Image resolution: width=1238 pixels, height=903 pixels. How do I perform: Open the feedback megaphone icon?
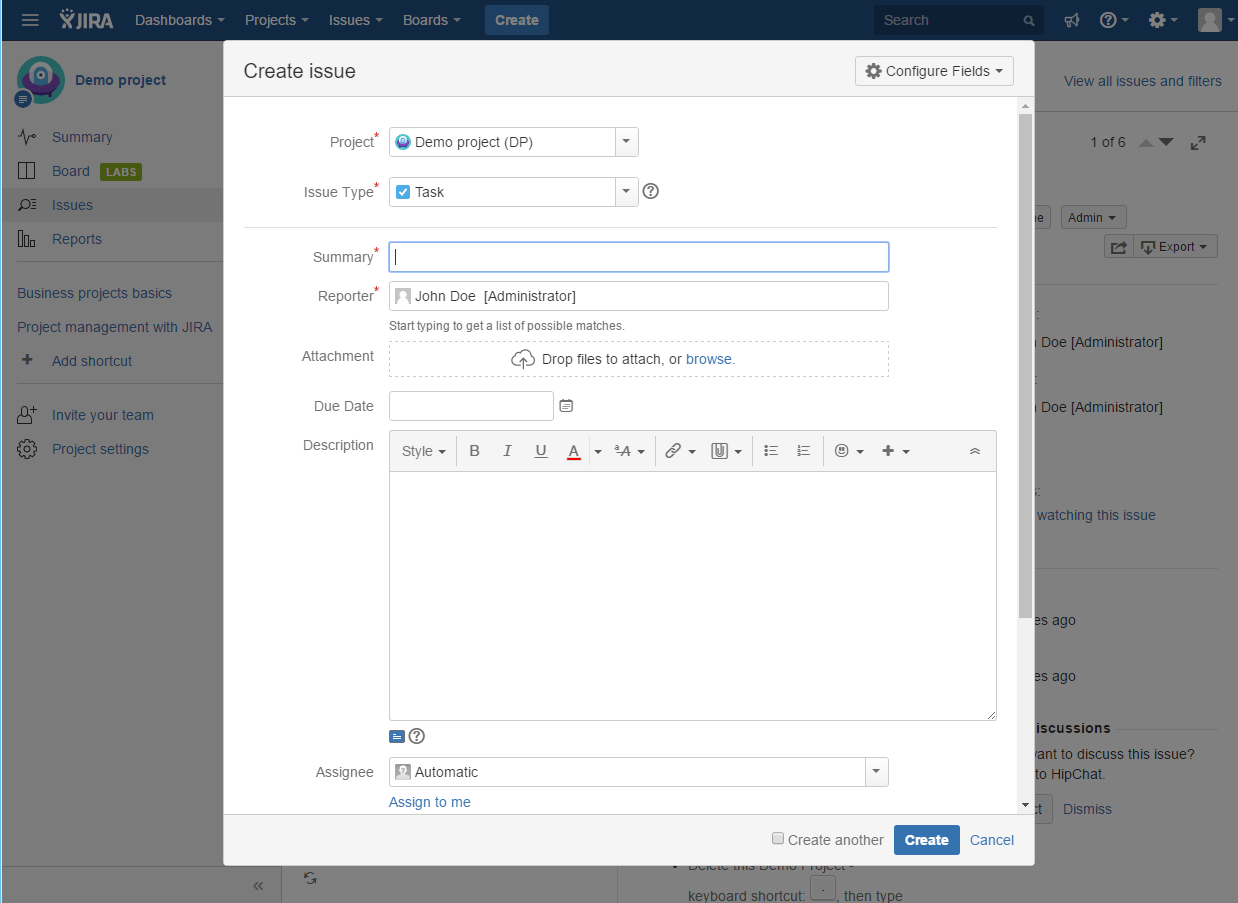[1072, 20]
